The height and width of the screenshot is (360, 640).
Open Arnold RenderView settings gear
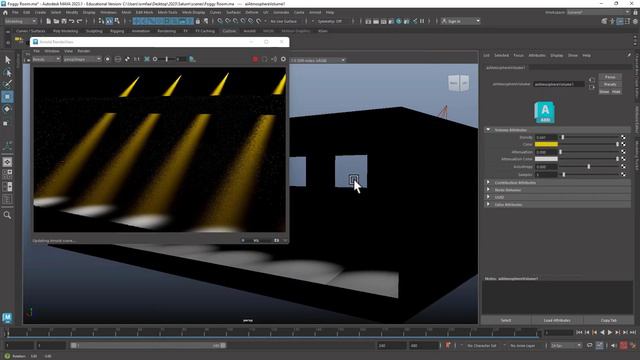click(x=283, y=59)
